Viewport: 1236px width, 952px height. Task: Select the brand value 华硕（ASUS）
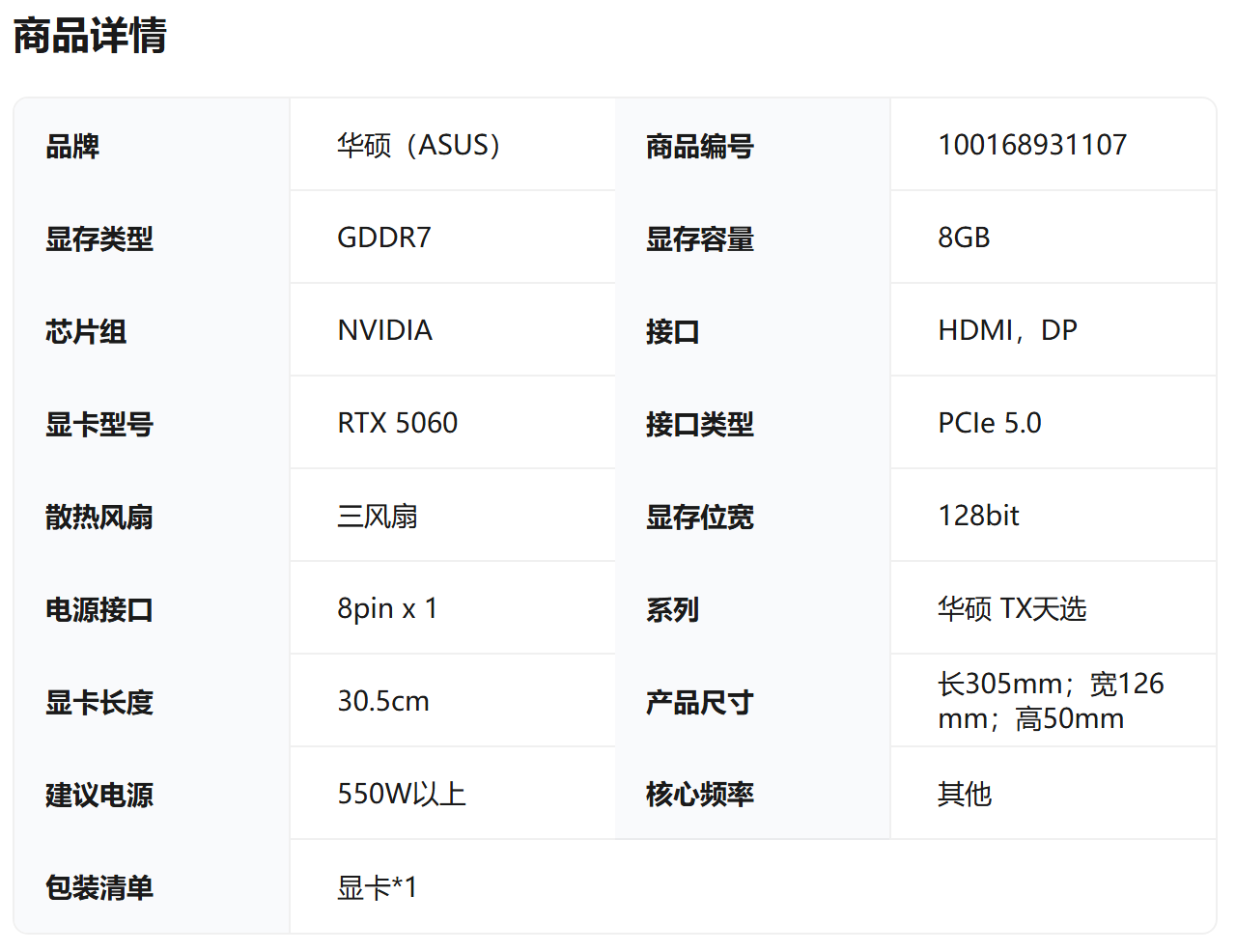click(418, 145)
